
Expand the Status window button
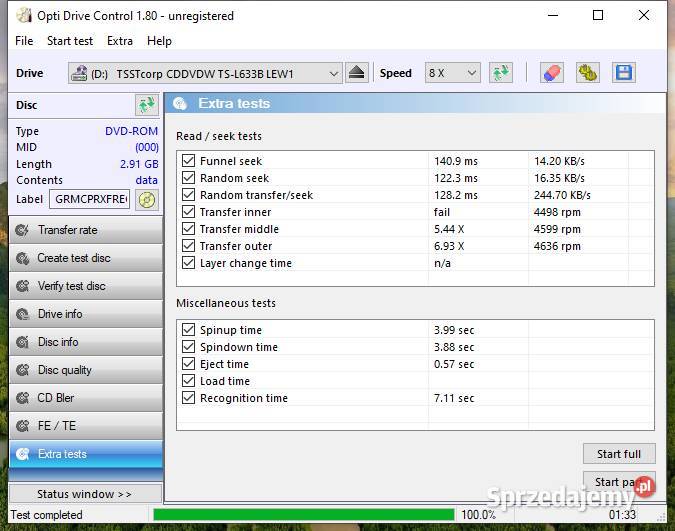pos(85,494)
